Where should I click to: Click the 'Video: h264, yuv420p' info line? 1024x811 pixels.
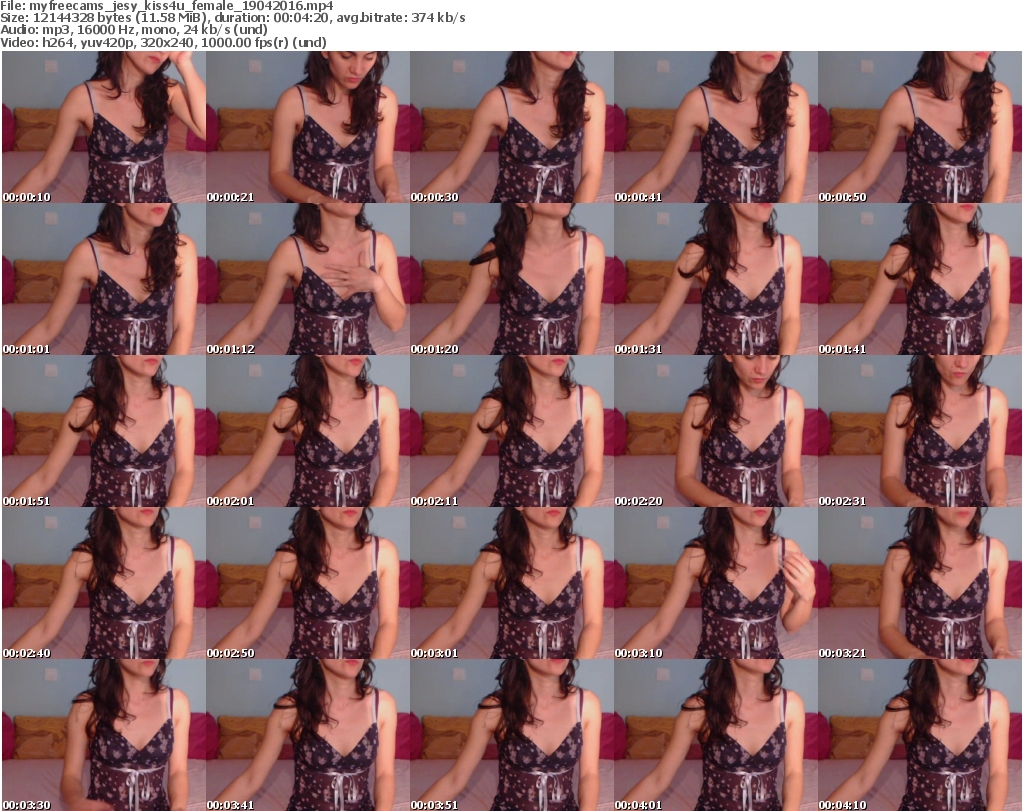(163, 42)
